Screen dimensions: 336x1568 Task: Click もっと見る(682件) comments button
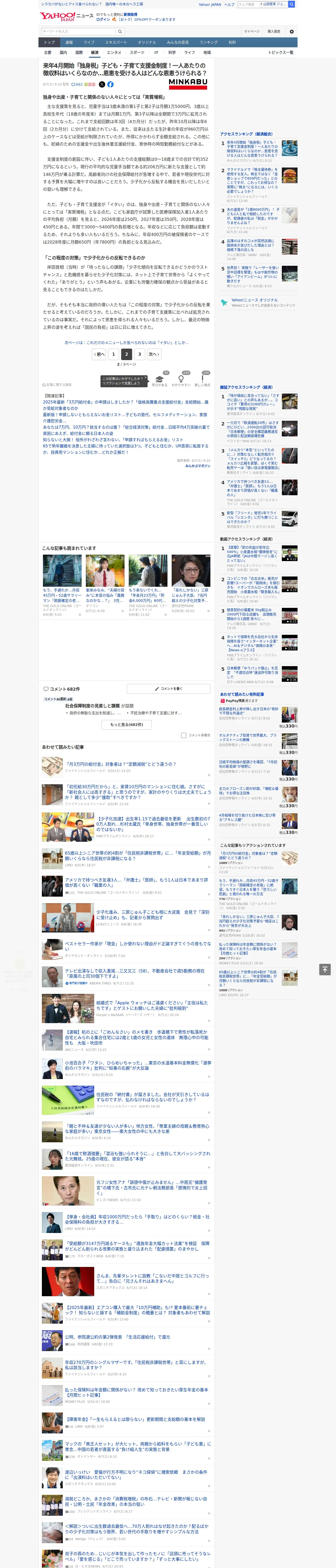(127, 725)
